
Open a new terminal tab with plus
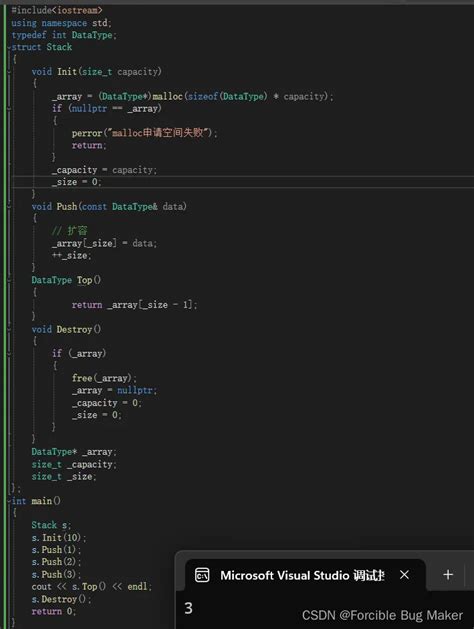click(448, 574)
